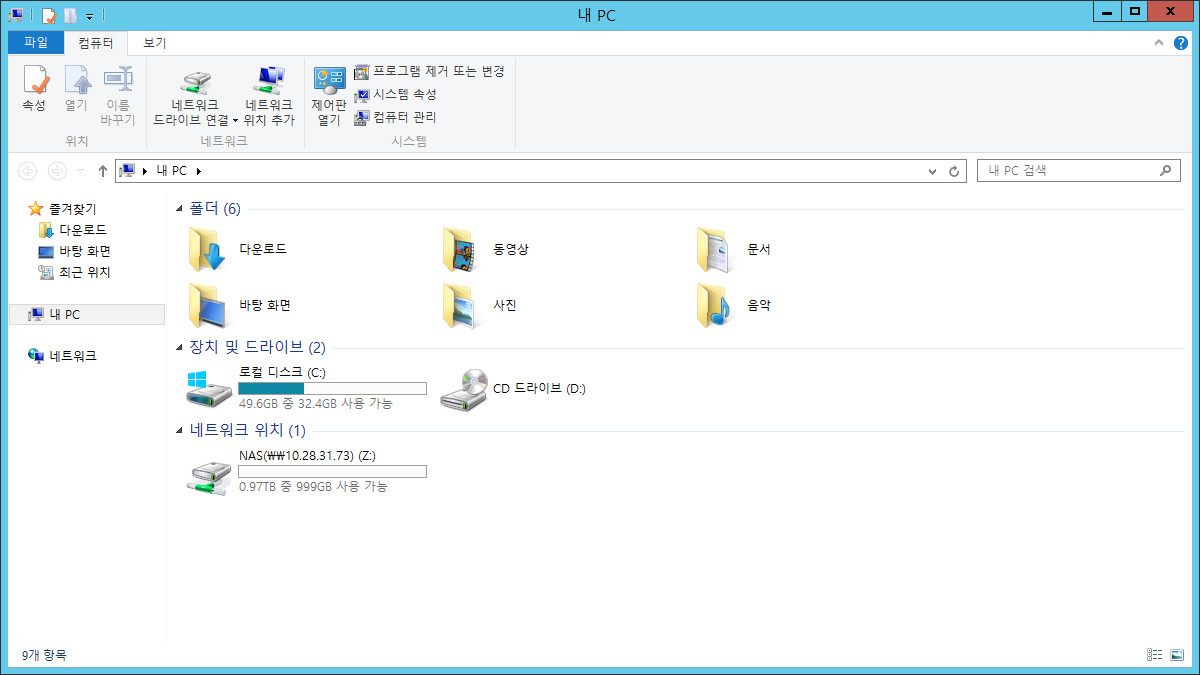1200x675 pixels.
Task: Collapse the 폴더 (6) group
Action: pyautogui.click(x=180, y=209)
